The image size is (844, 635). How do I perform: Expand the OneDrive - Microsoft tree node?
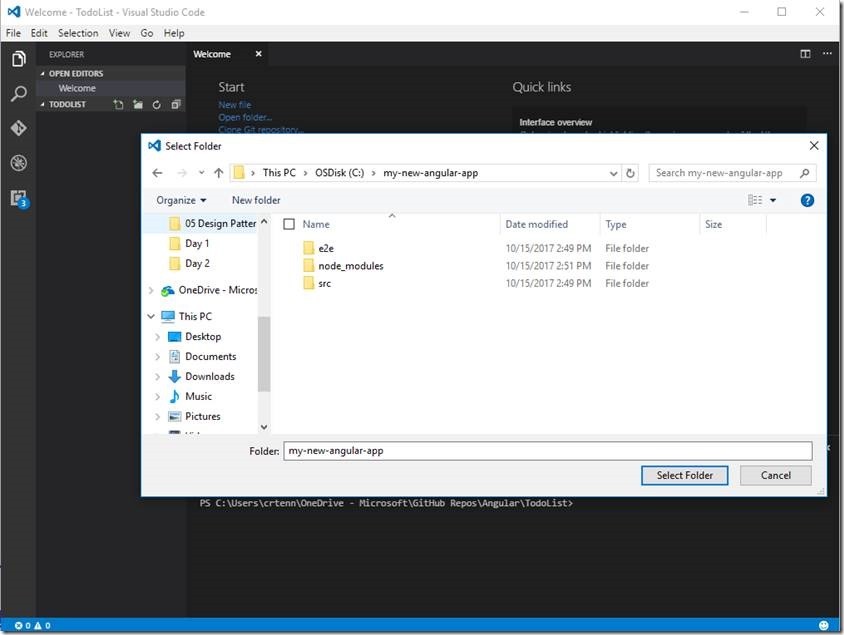pos(151,291)
